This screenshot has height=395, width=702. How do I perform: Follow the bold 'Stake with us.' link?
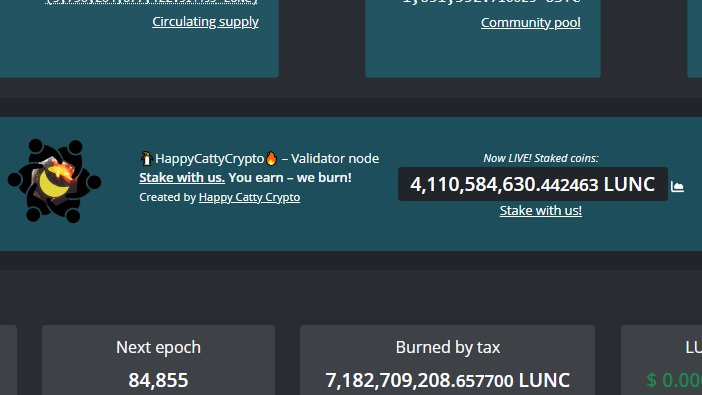click(182, 177)
